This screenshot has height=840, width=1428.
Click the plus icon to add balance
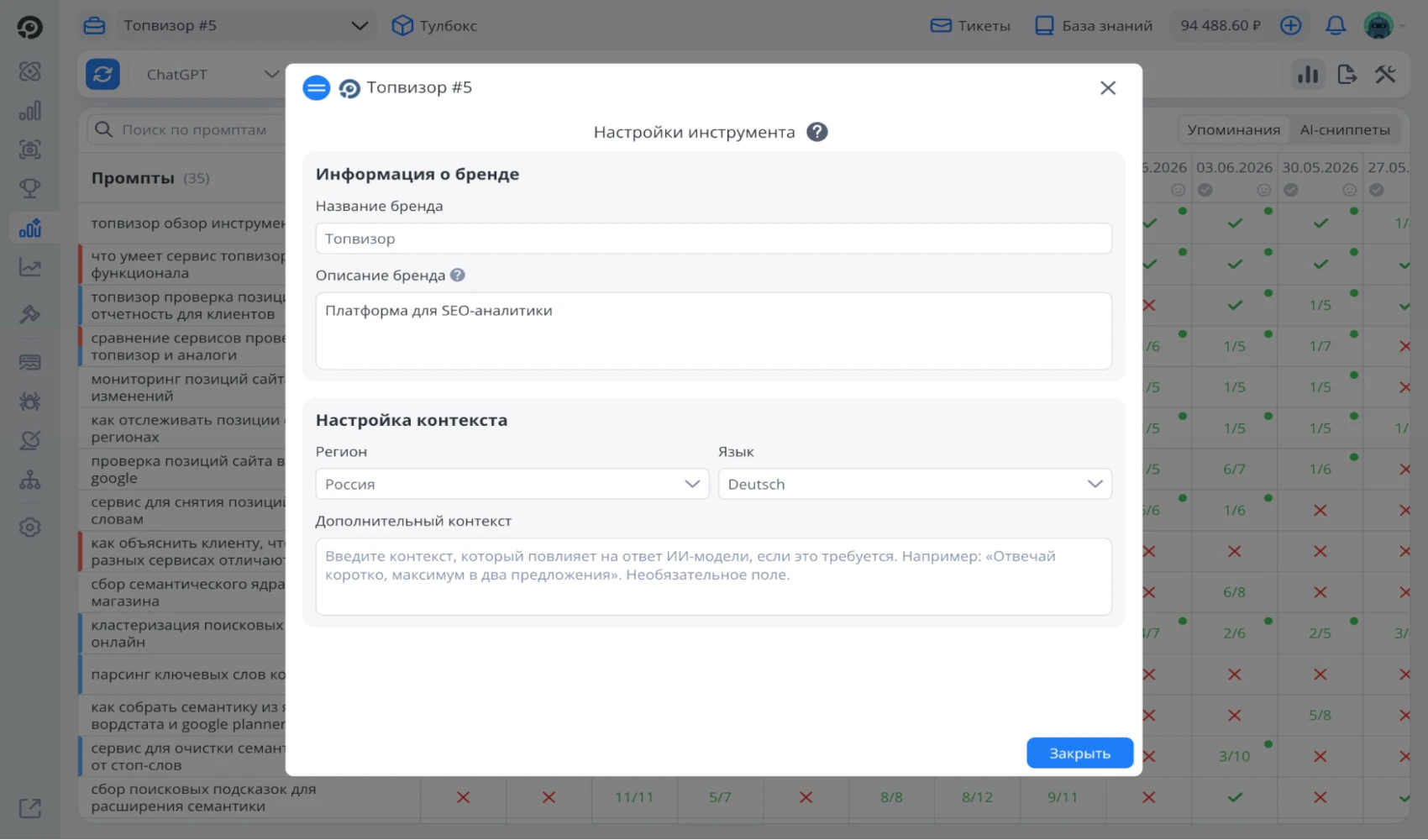(x=1290, y=25)
